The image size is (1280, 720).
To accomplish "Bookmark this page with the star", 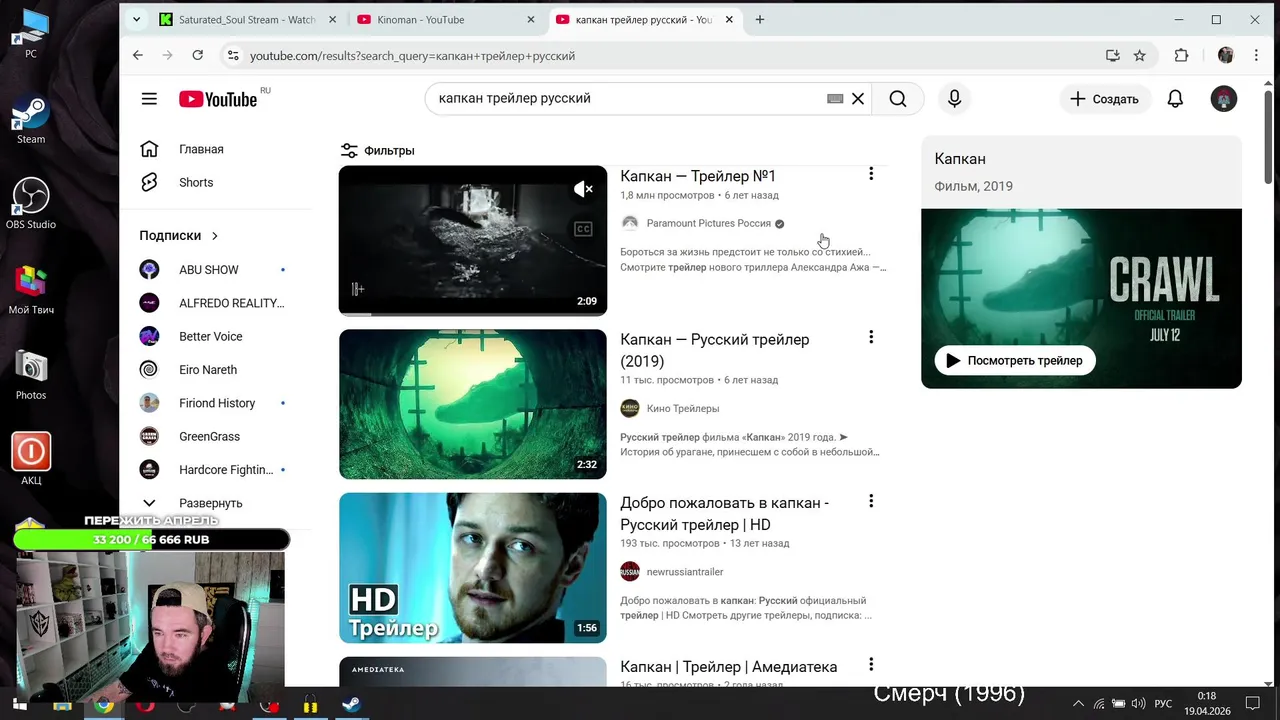I will [x=1140, y=56].
